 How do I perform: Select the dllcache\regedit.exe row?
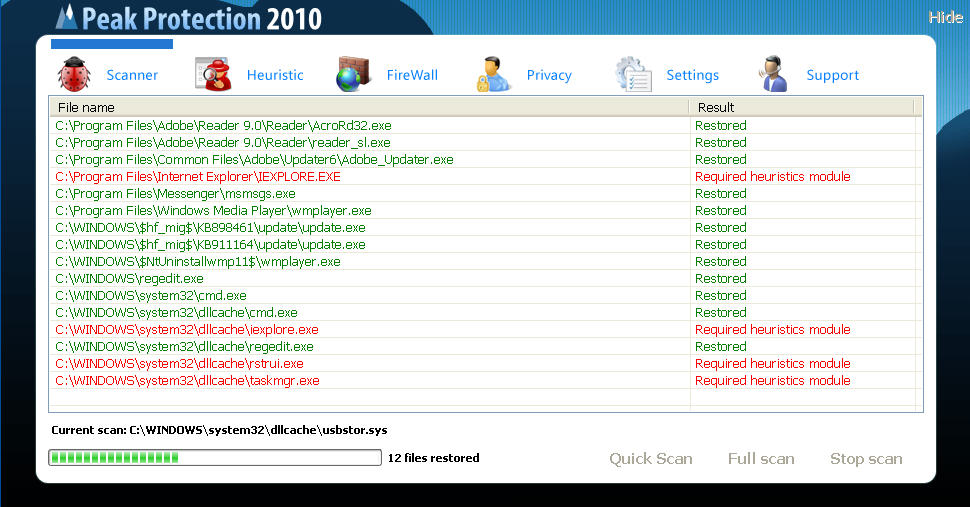pyautogui.click(x=486, y=347)
